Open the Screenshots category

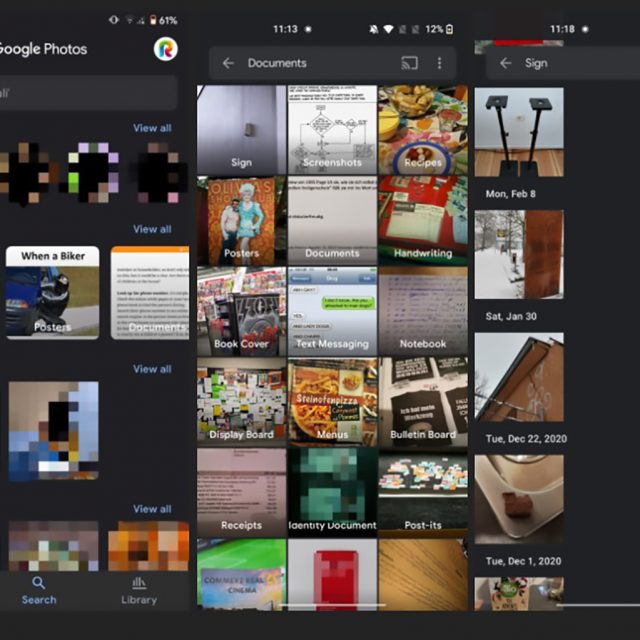(332, 130)
